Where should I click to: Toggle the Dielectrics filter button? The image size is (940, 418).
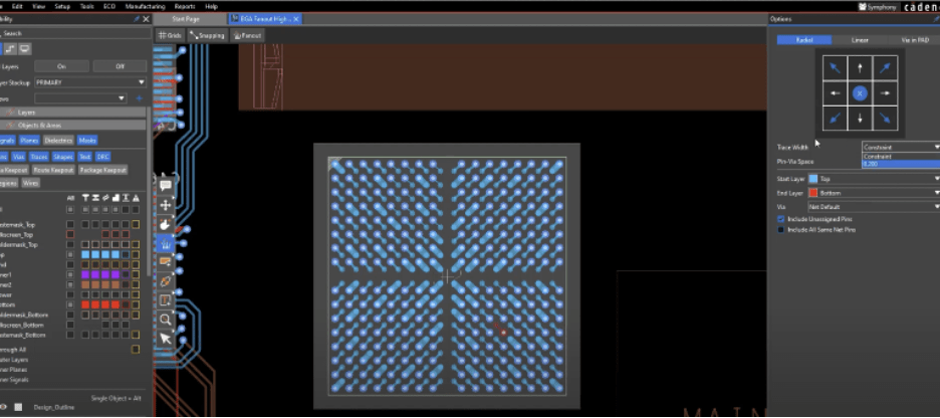coord(58,140)
